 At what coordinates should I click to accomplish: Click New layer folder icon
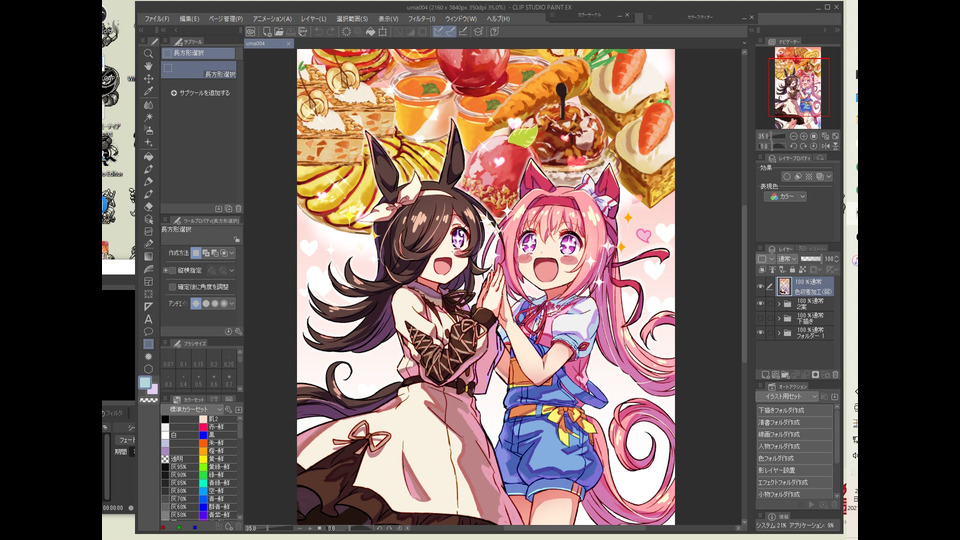tap(786, 374)
